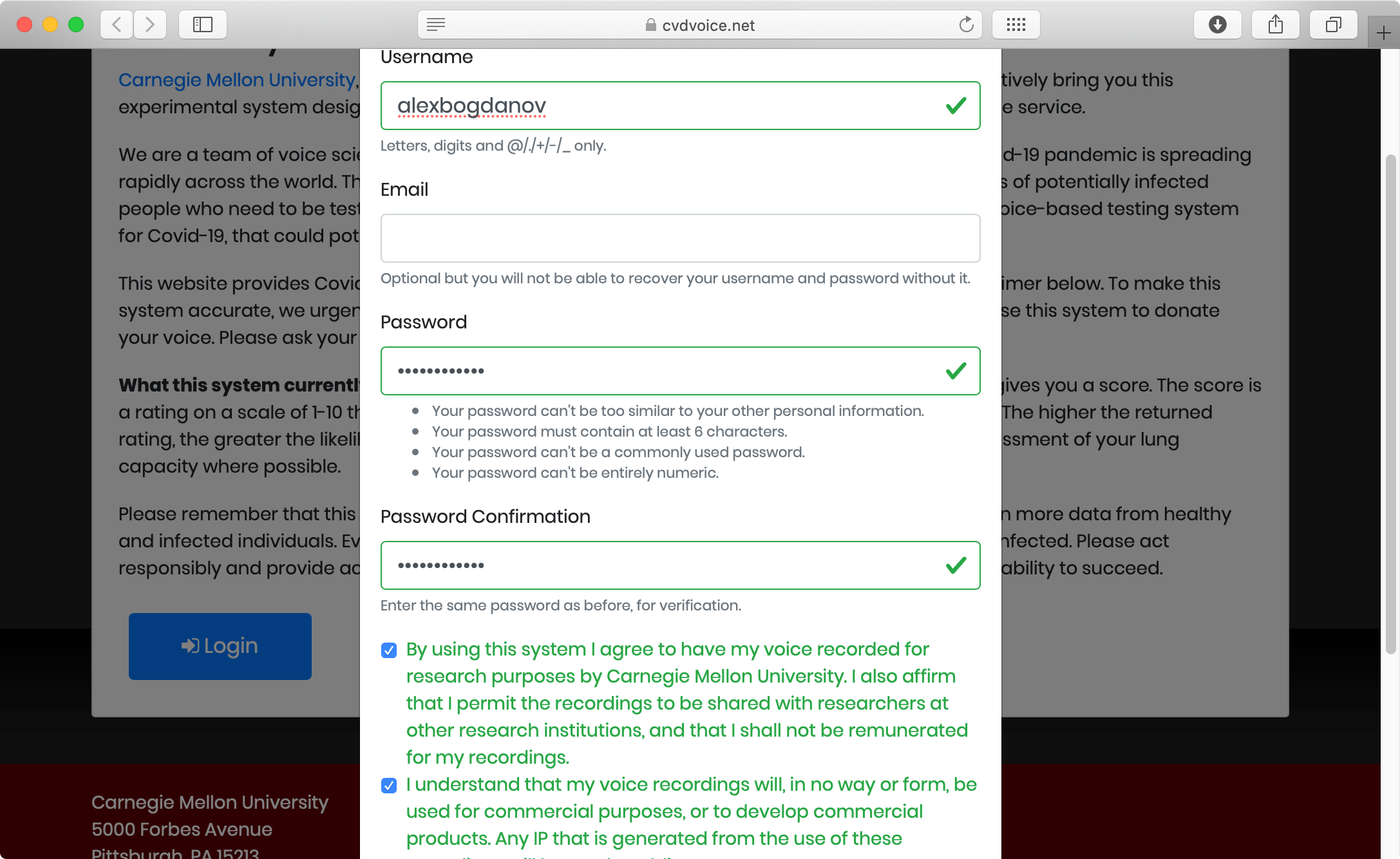
Task: Click the cvdvoice.net address bar
Action: pyautogui.click(x=700, y=24)
